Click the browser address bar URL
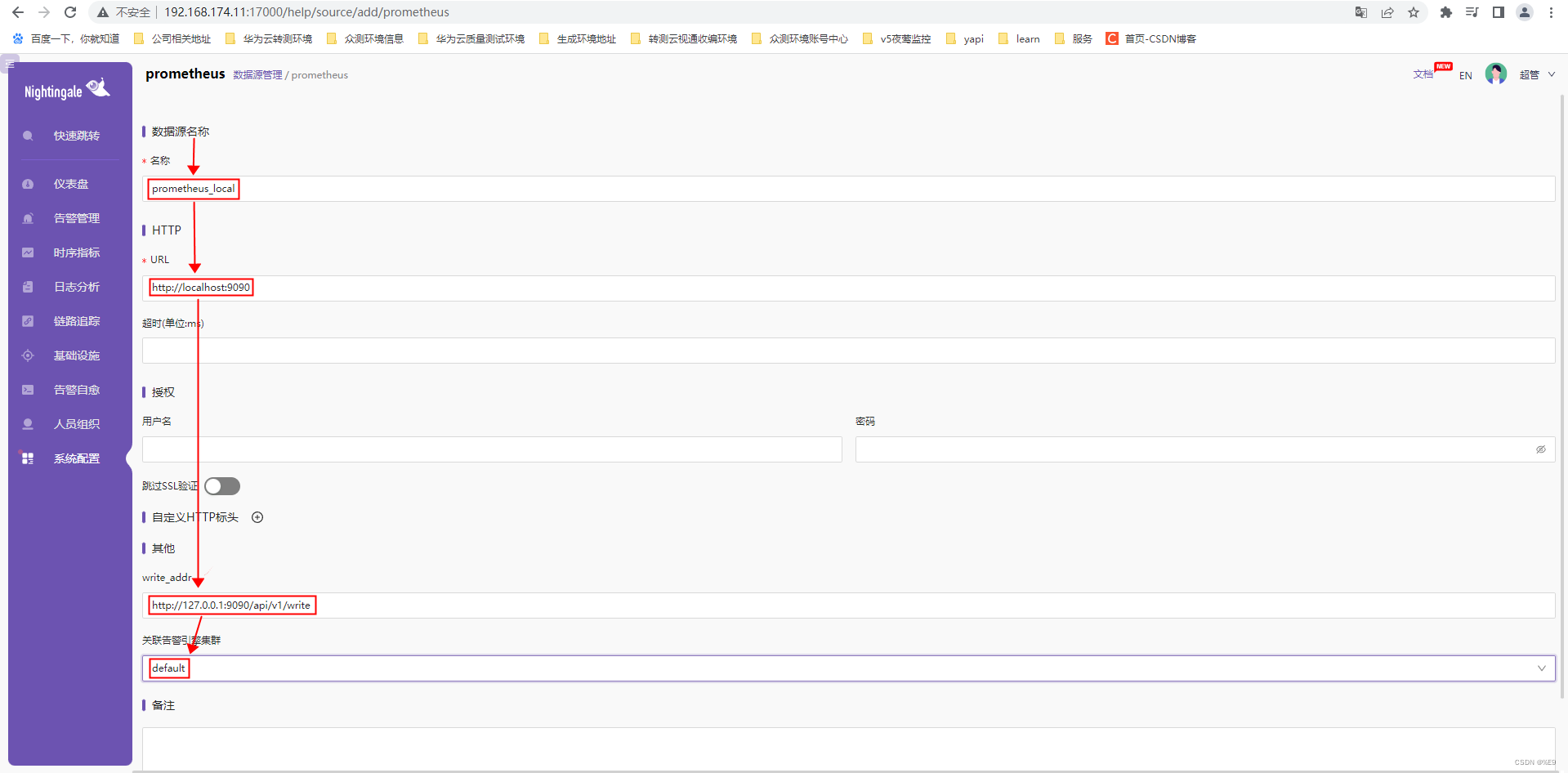The image size is (1568, 773). [306, 12]
